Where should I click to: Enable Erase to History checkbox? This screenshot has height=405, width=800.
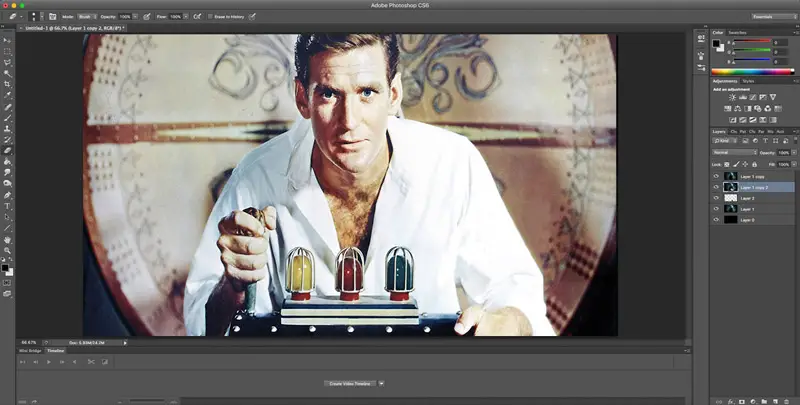(x=210, y=17)
